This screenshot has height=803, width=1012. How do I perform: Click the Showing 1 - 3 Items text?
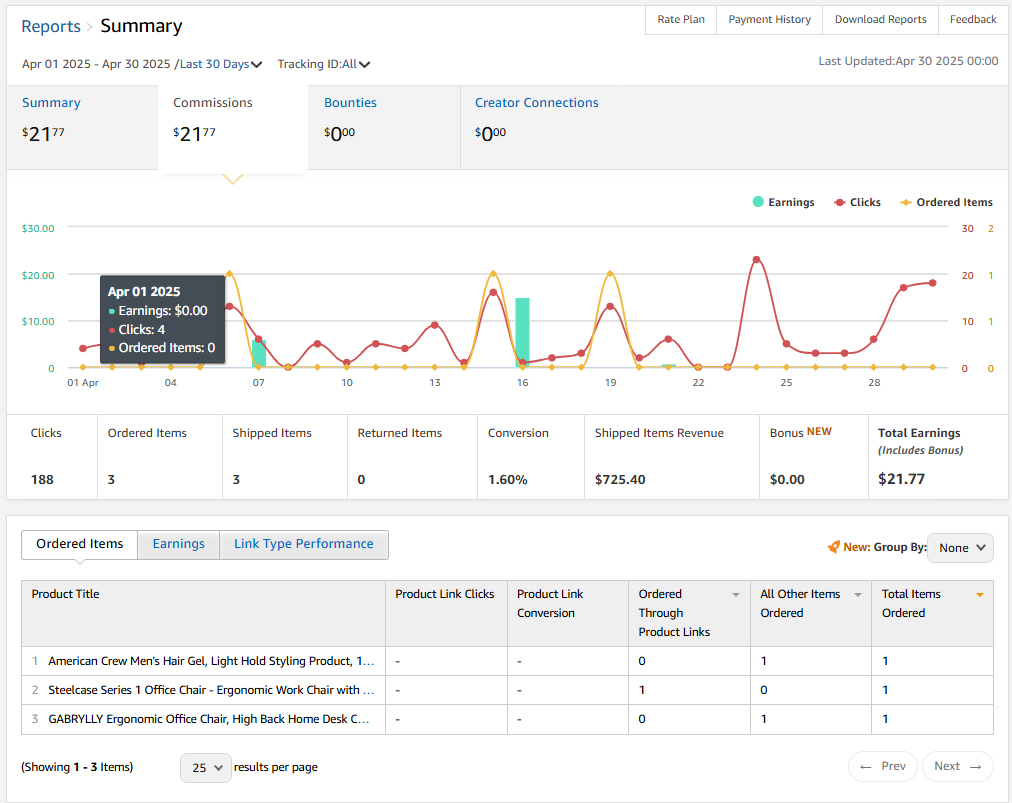(77, 767)
